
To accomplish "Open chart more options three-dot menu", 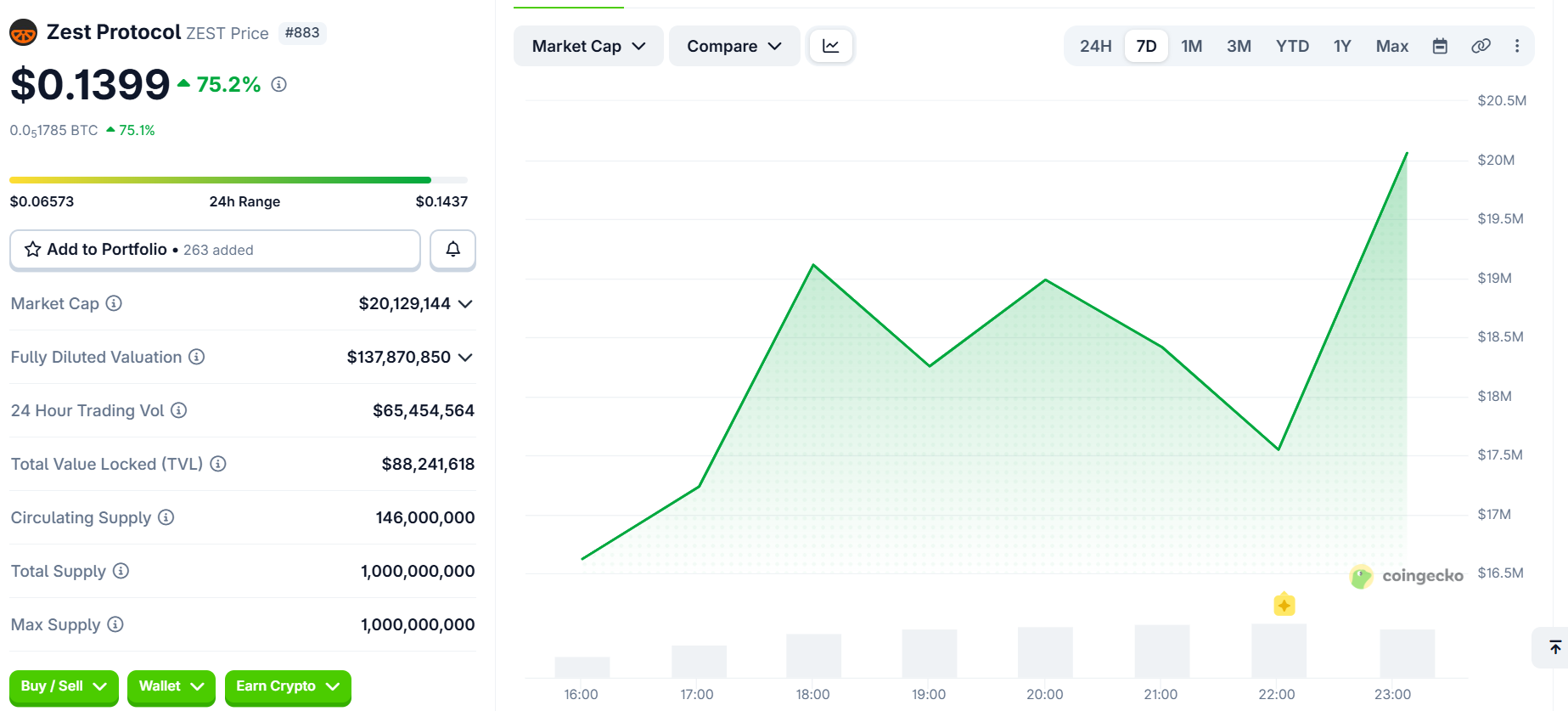I will tap(1517, 46).
